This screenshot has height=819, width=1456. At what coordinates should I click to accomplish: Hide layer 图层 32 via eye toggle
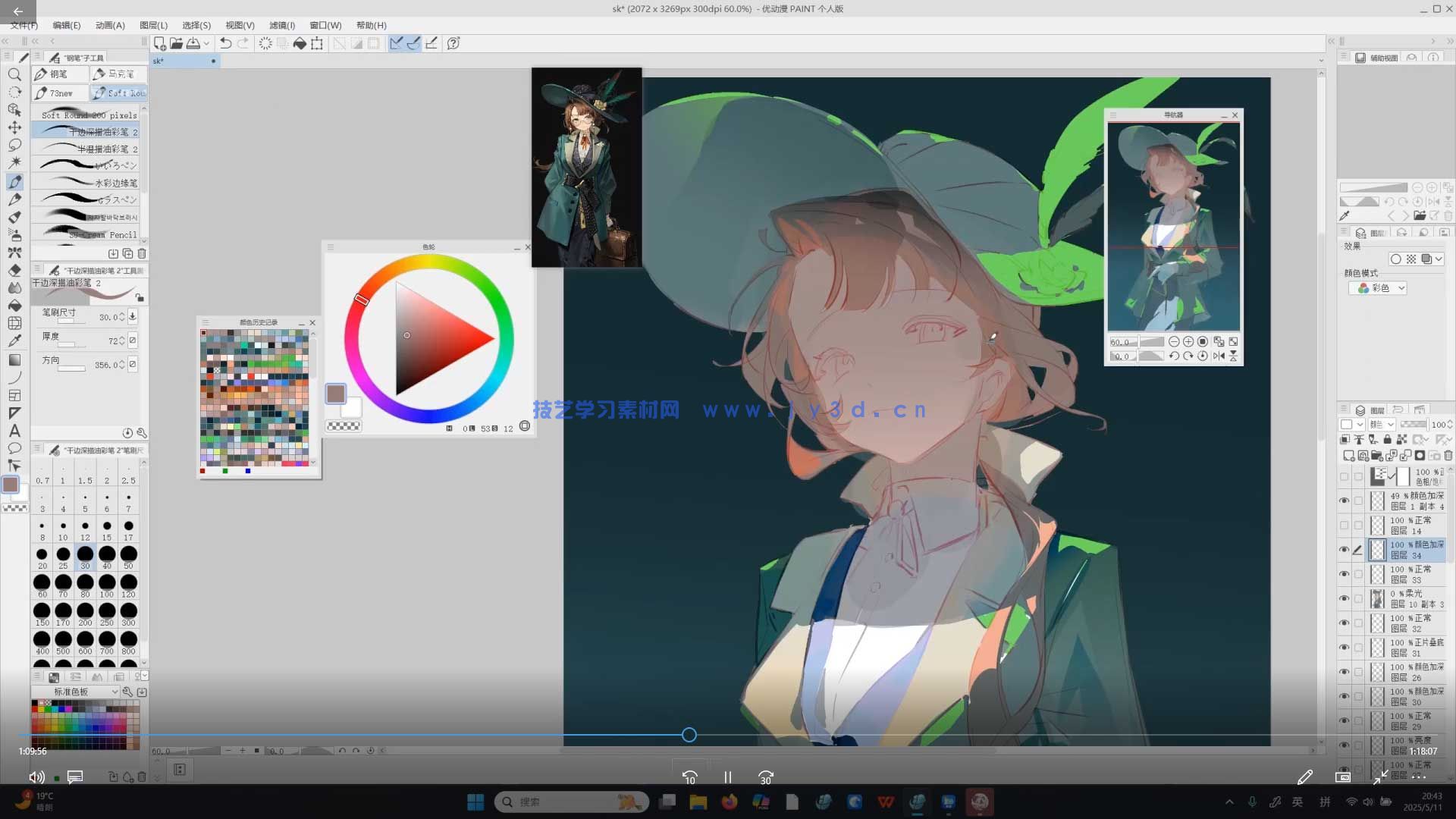click(x=1344, y=623)
